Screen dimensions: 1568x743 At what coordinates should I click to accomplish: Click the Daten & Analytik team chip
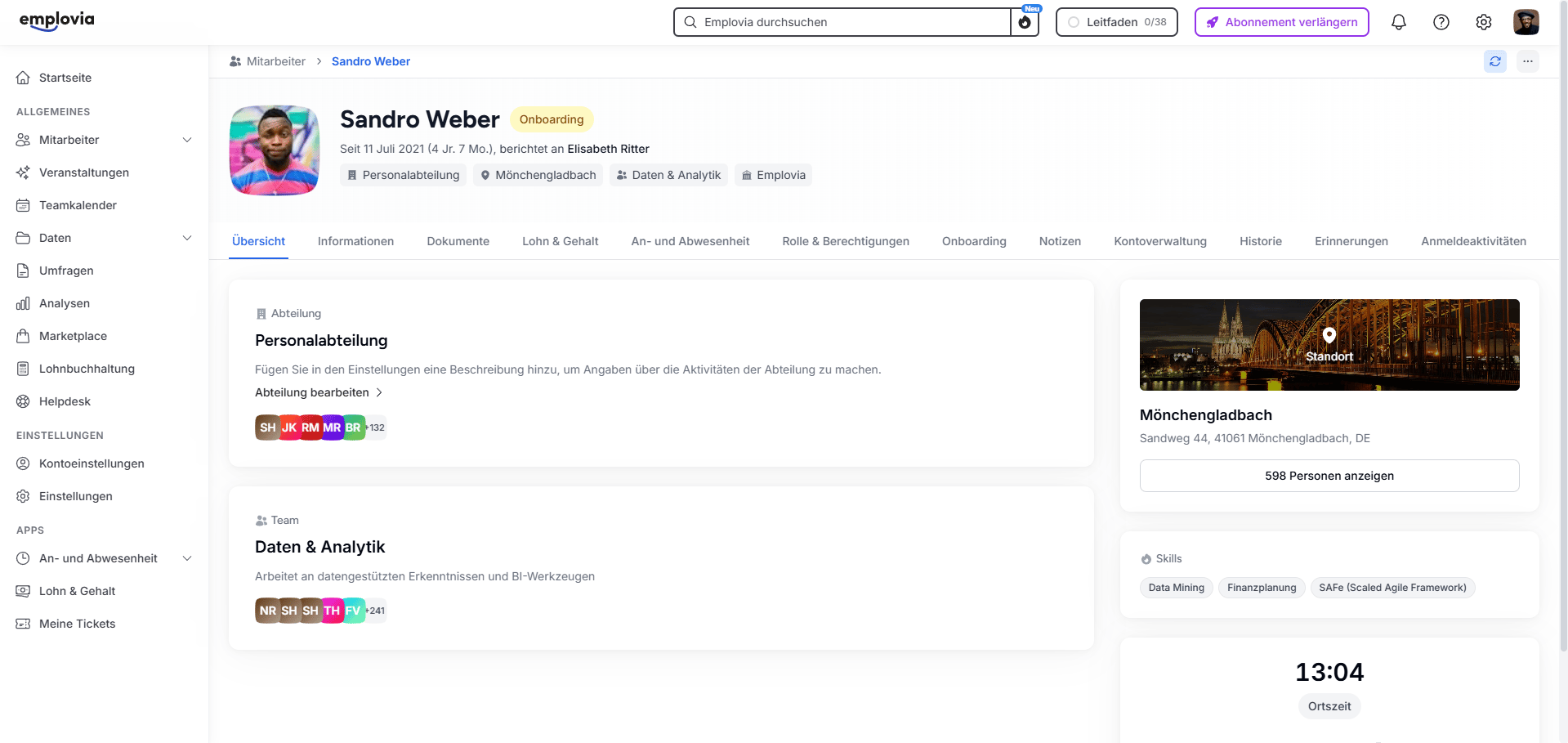pos(668,175)
